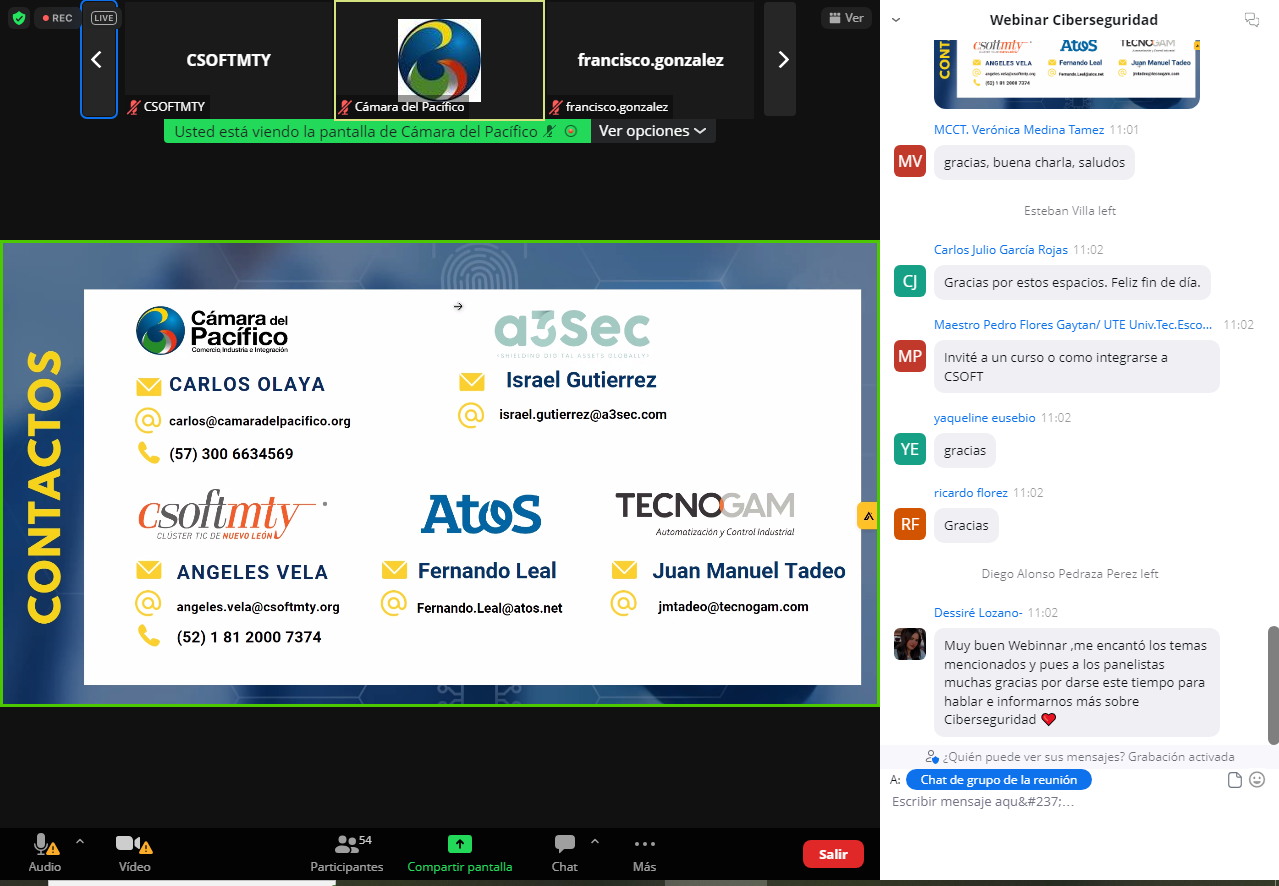
Task: Toggle the Audio microphone button
Action: [x=45, y=854]
